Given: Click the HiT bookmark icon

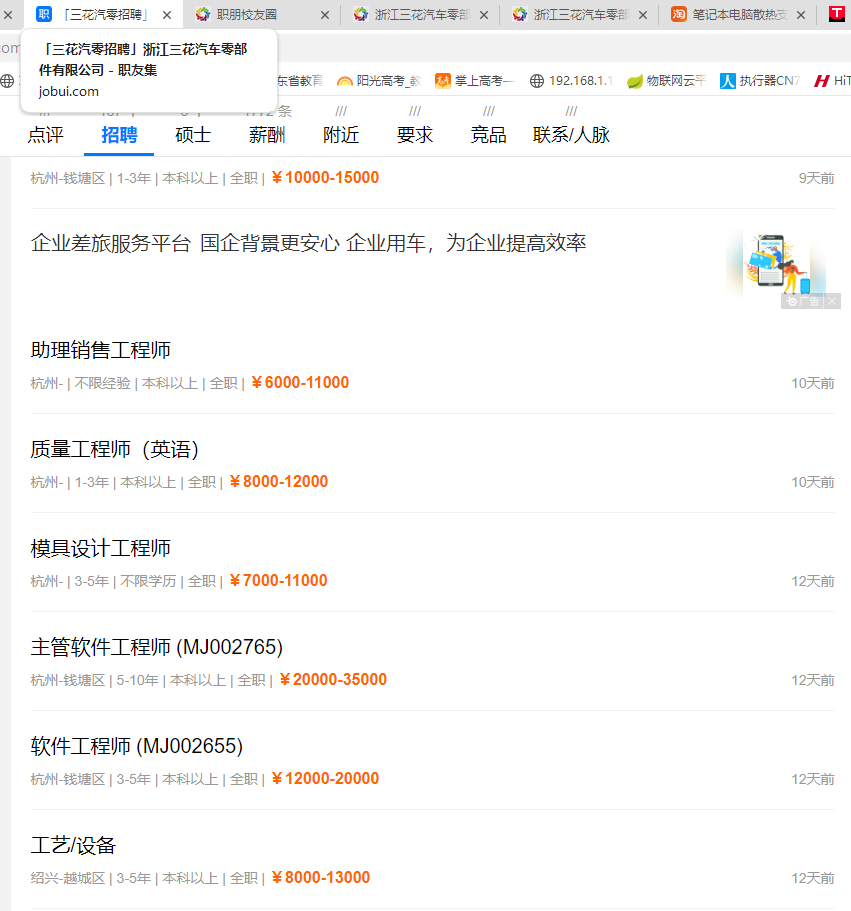Looking at the screenshot, I should tap(822, 81).
